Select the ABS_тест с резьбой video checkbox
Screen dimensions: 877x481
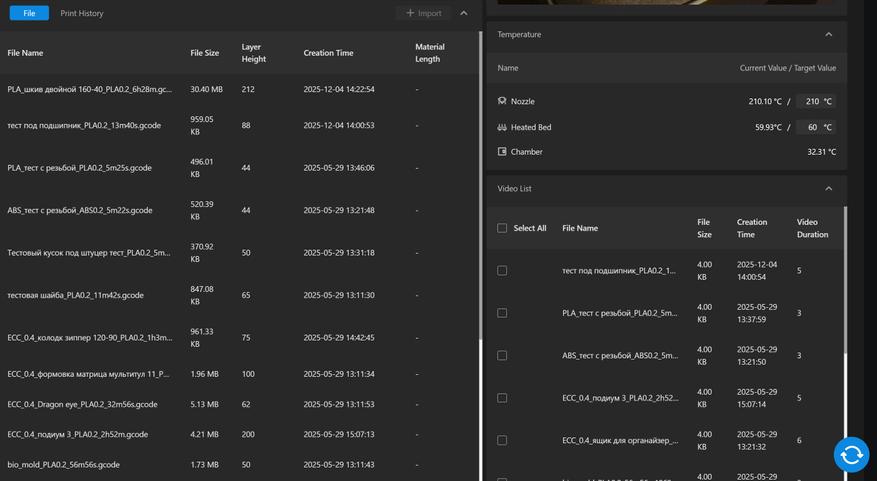point(502,356)
